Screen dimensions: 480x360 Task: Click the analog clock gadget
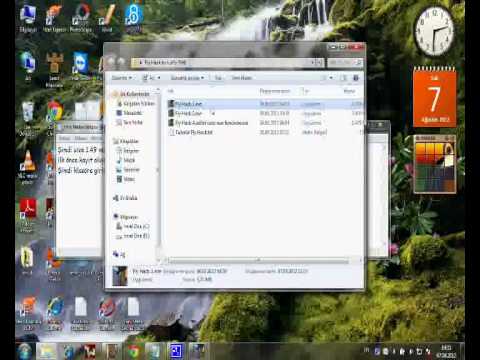pos(434,31)
